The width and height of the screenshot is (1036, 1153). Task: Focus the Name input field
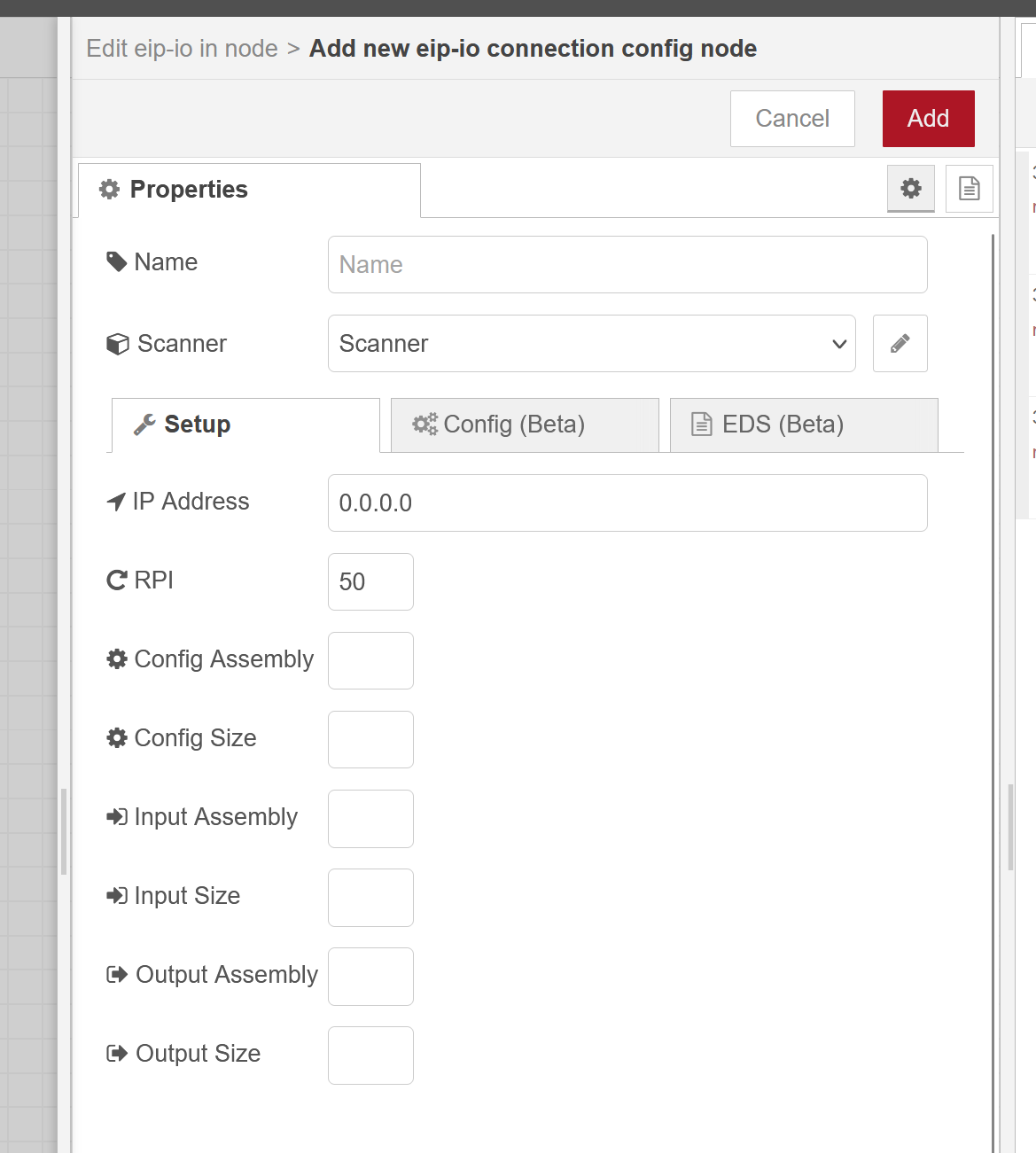(627, 264)
